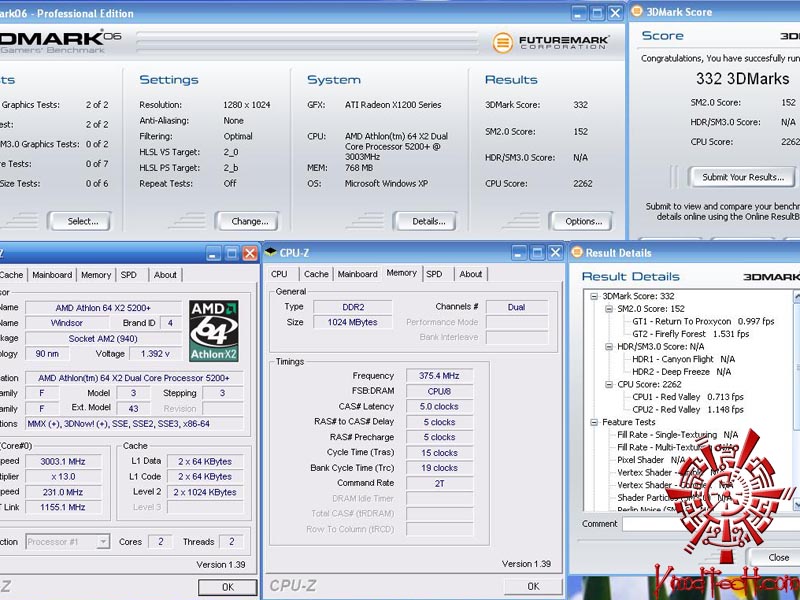This screenshot has width=800, height=600.
Task: Click the CPU-Z title bar icon
Action: [x=270, y=252]
